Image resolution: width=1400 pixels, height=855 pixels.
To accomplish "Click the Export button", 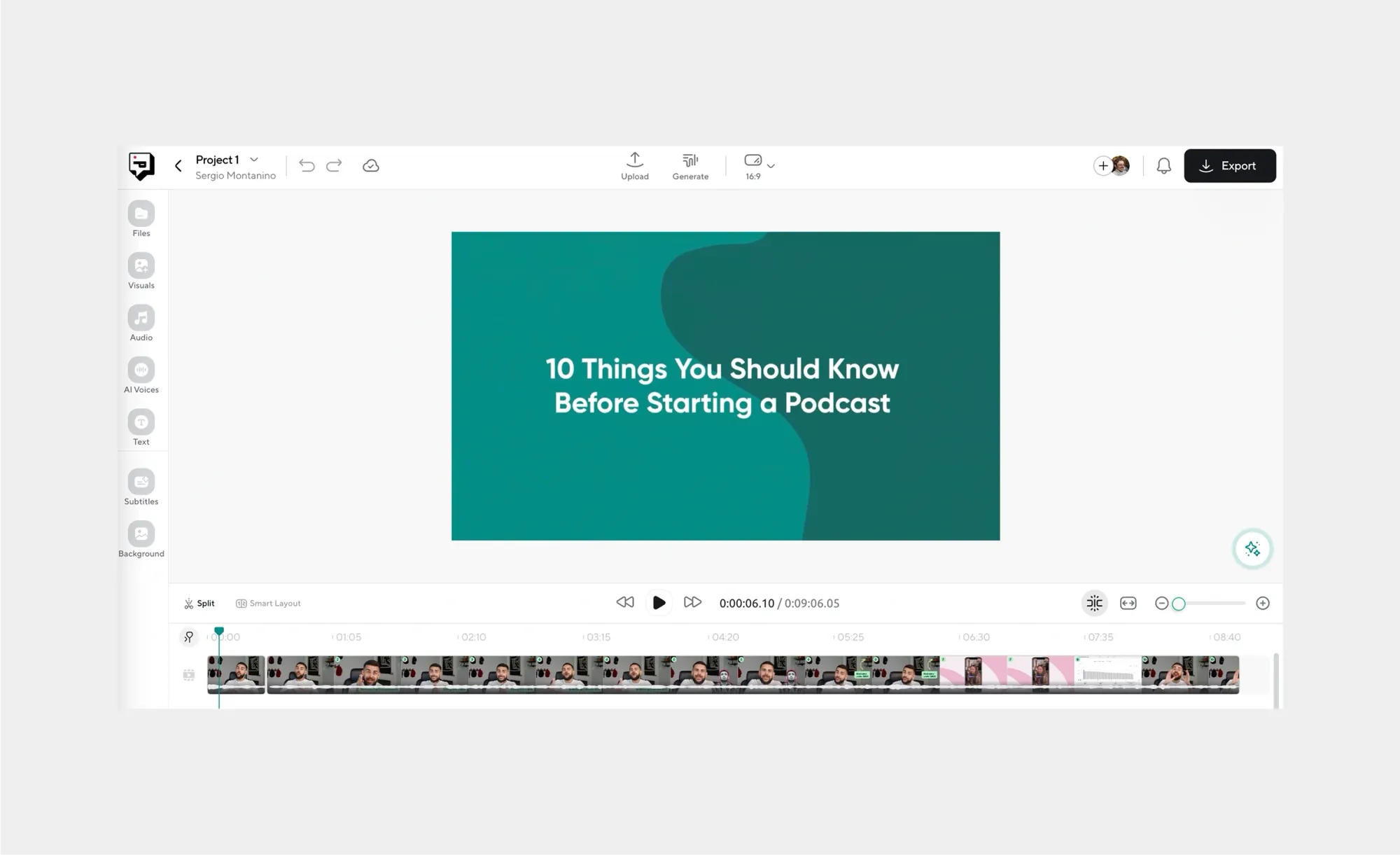I will [1229, 166].
